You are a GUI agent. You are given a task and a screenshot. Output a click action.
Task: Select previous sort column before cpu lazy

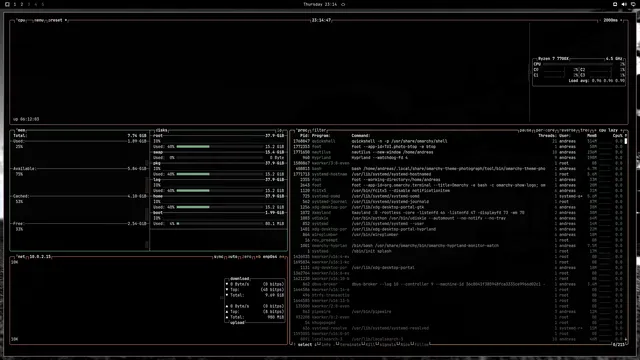pyautogui.click(x=595, y=130)
